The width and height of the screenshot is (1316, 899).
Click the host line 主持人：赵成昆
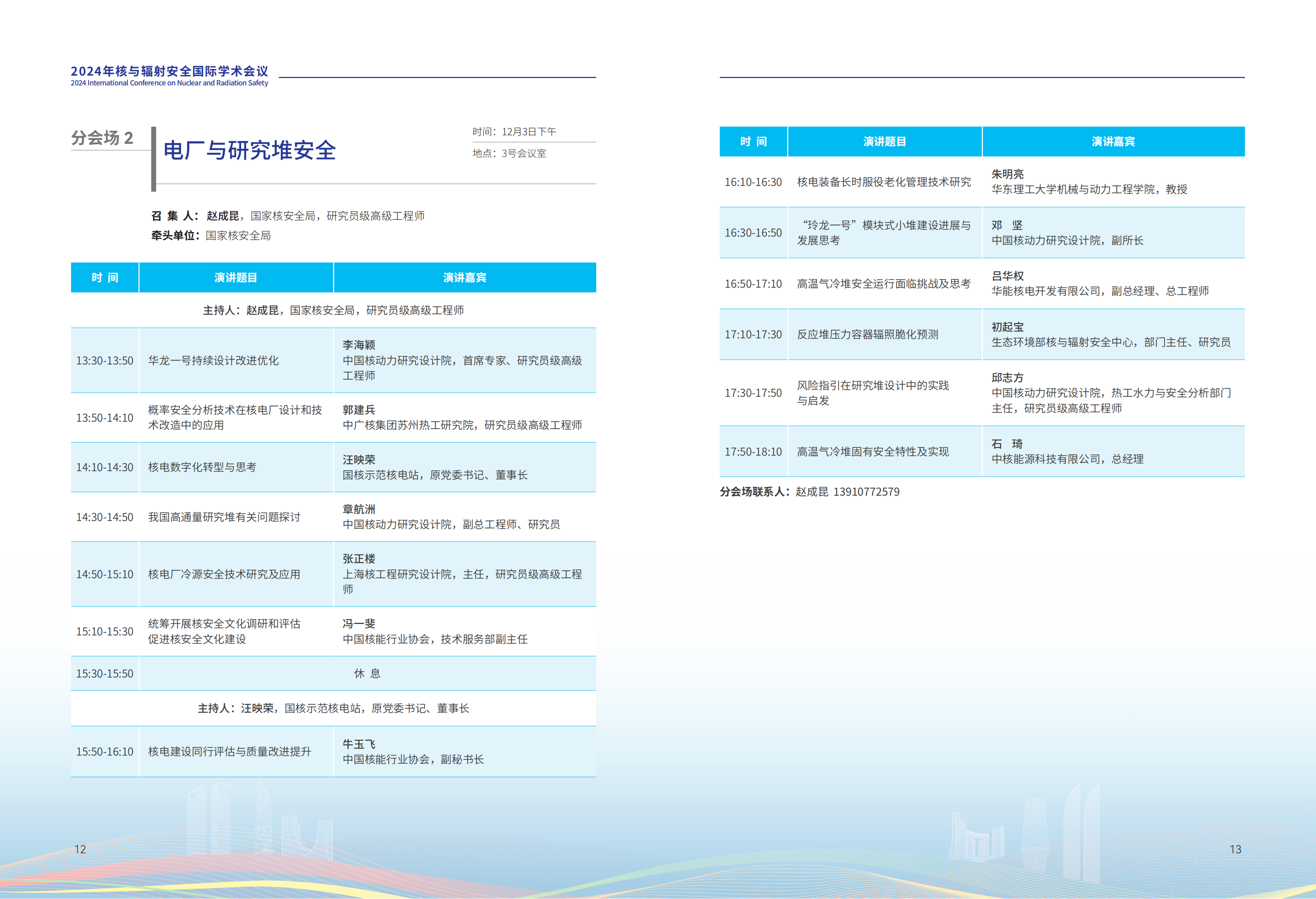pyautogui.click(x=333, y=310)
